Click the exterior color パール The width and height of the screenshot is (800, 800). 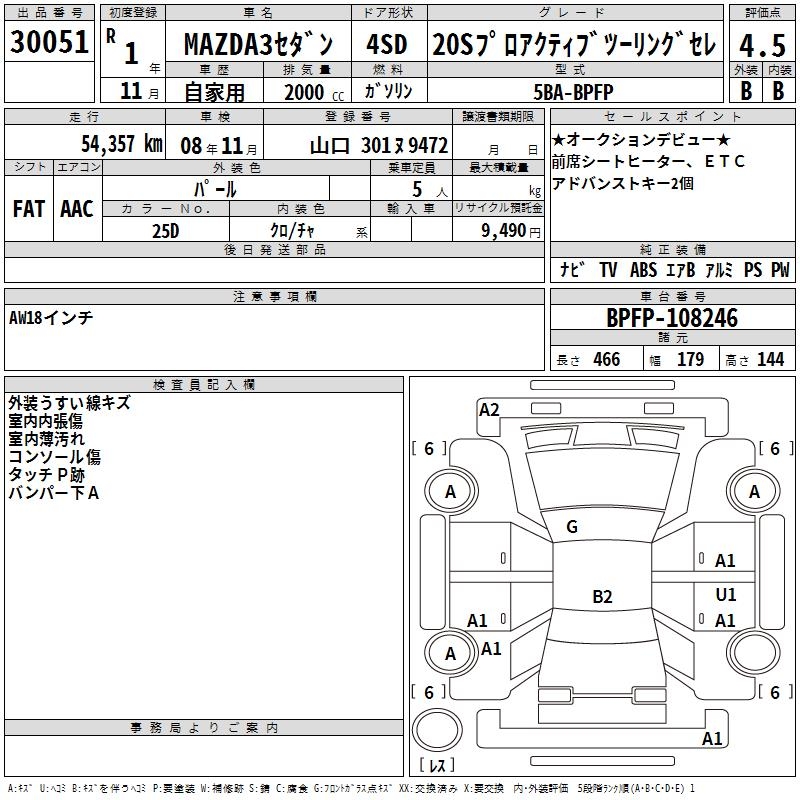pos(215,189)
